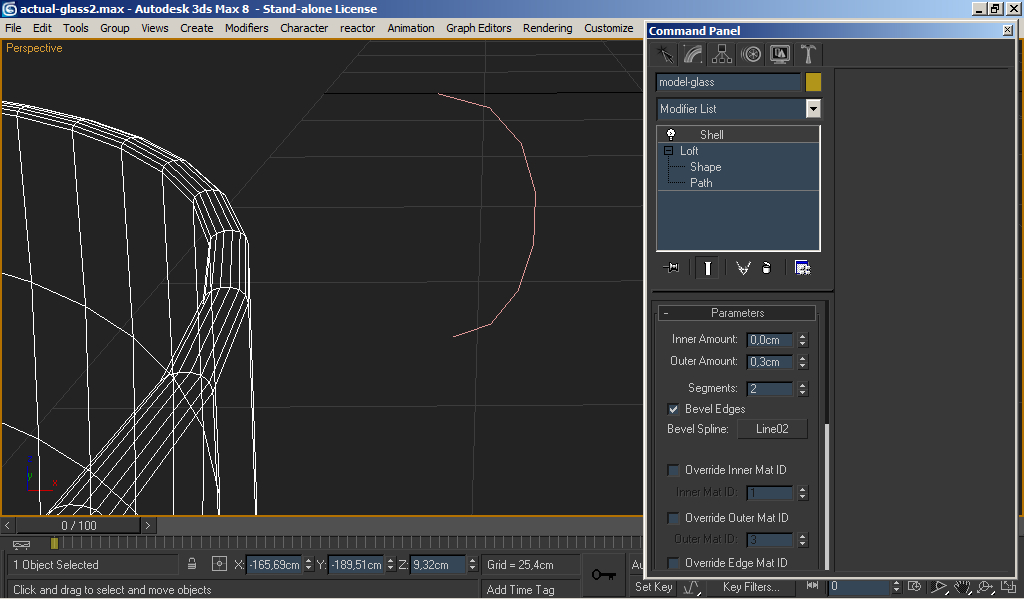Click the Line02 Bevel Spline button
1024x600 pixels.
[x=772, y=429]
